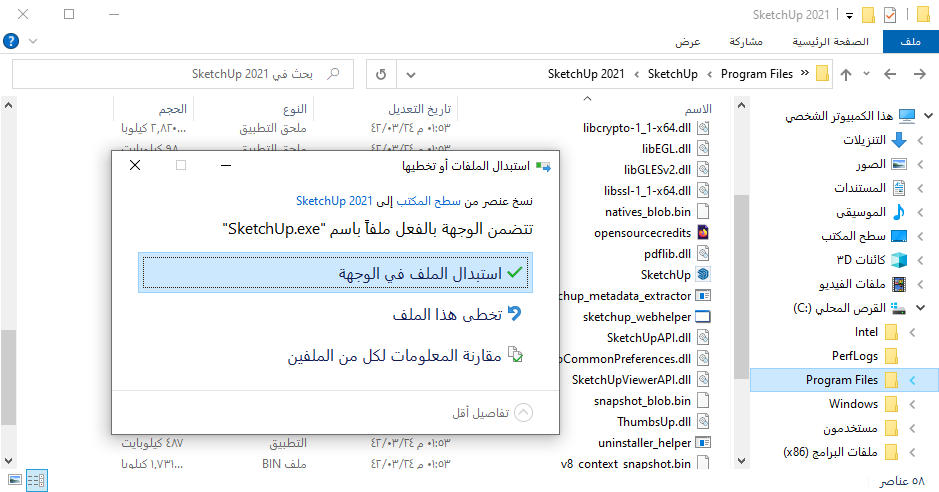Expand المستندات tree node arrow
This screenshot has width=939, height=492.
click(920, 188)
